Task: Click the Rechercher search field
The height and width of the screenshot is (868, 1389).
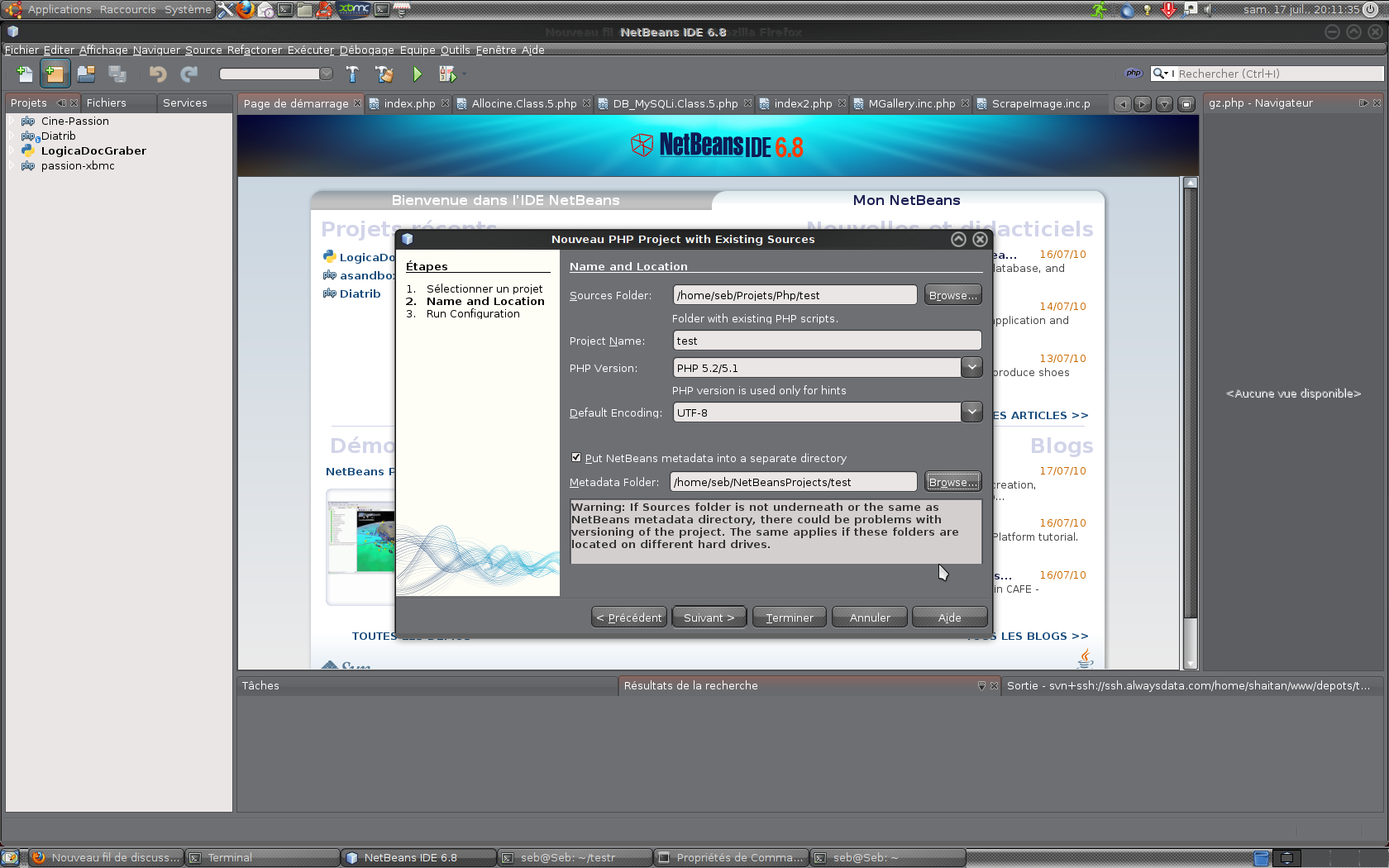Action: [x=1279, y=74]
